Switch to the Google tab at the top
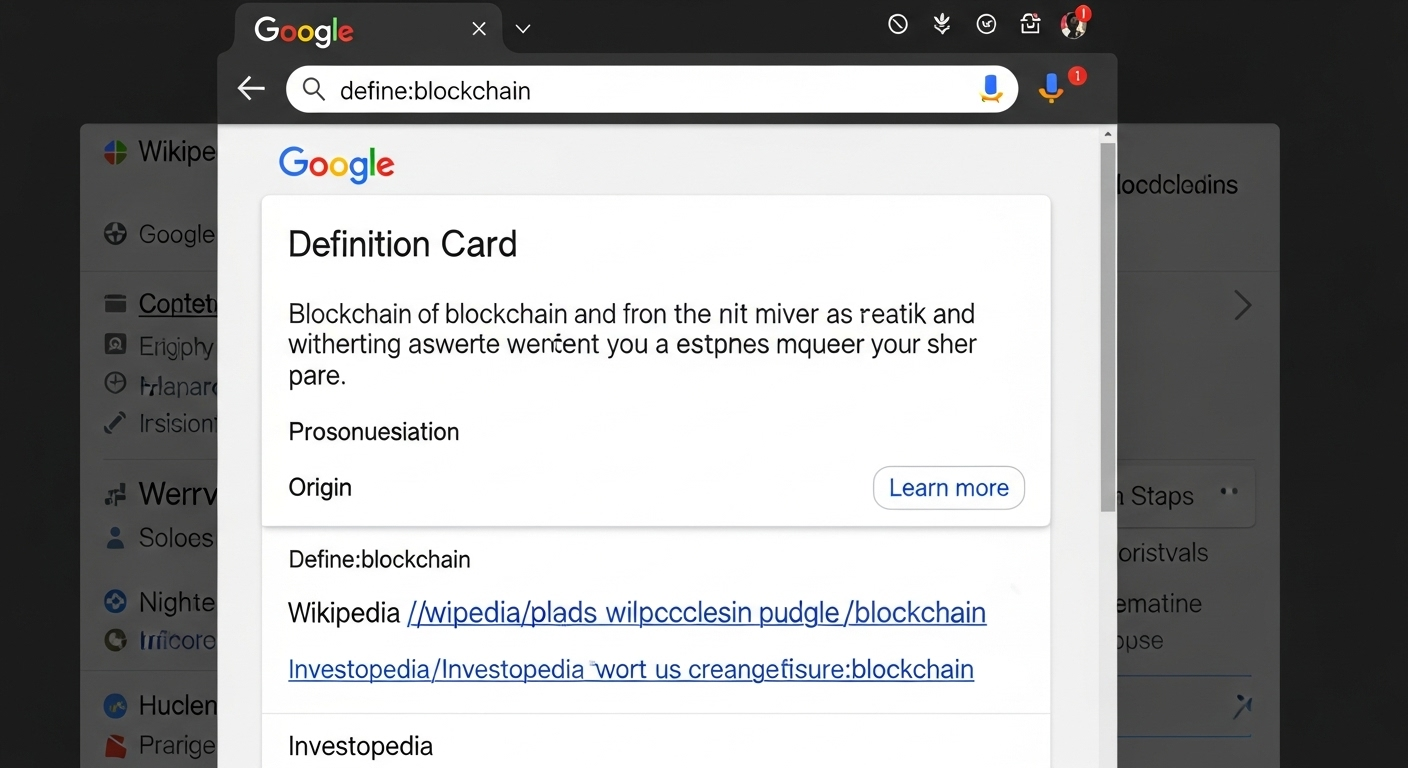This screenshot has width=1408, height=768. click(303, 31)
